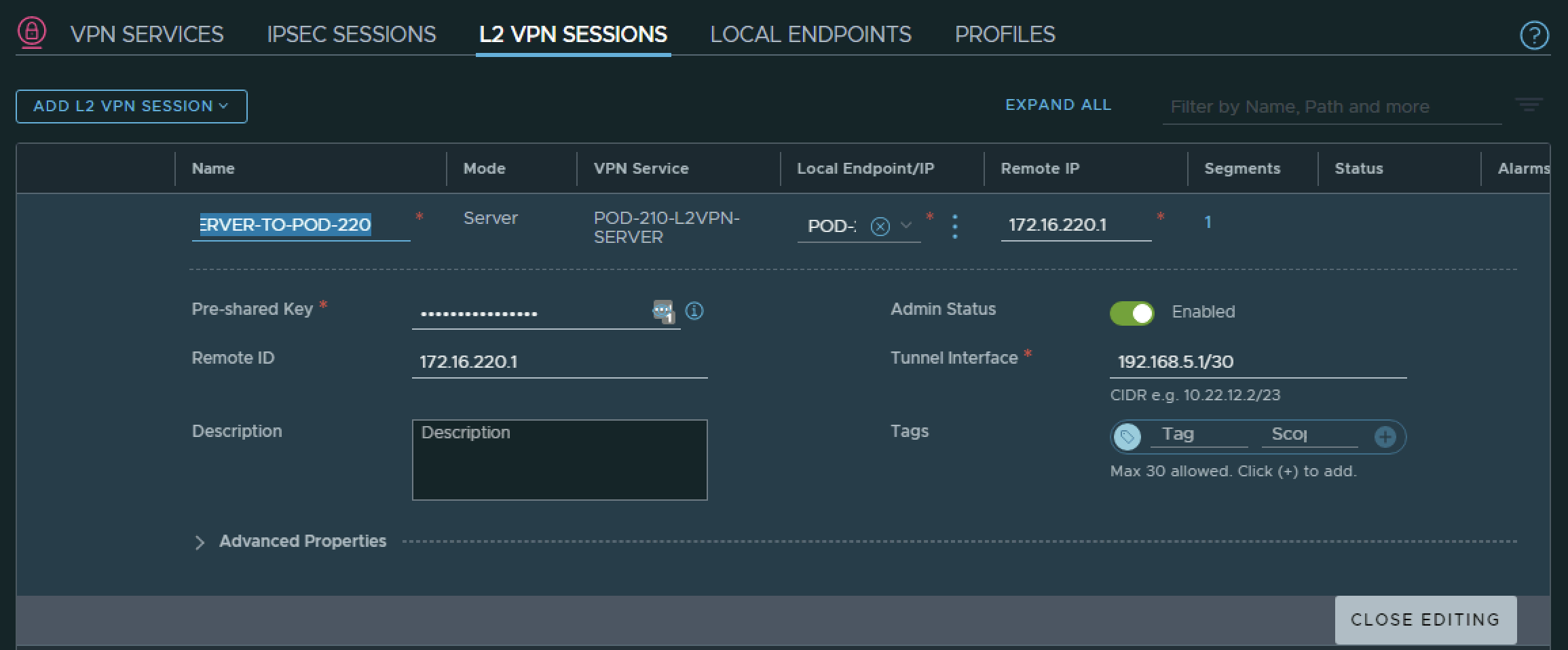Switch to the IPSEC SESSIONS tab

351,35
